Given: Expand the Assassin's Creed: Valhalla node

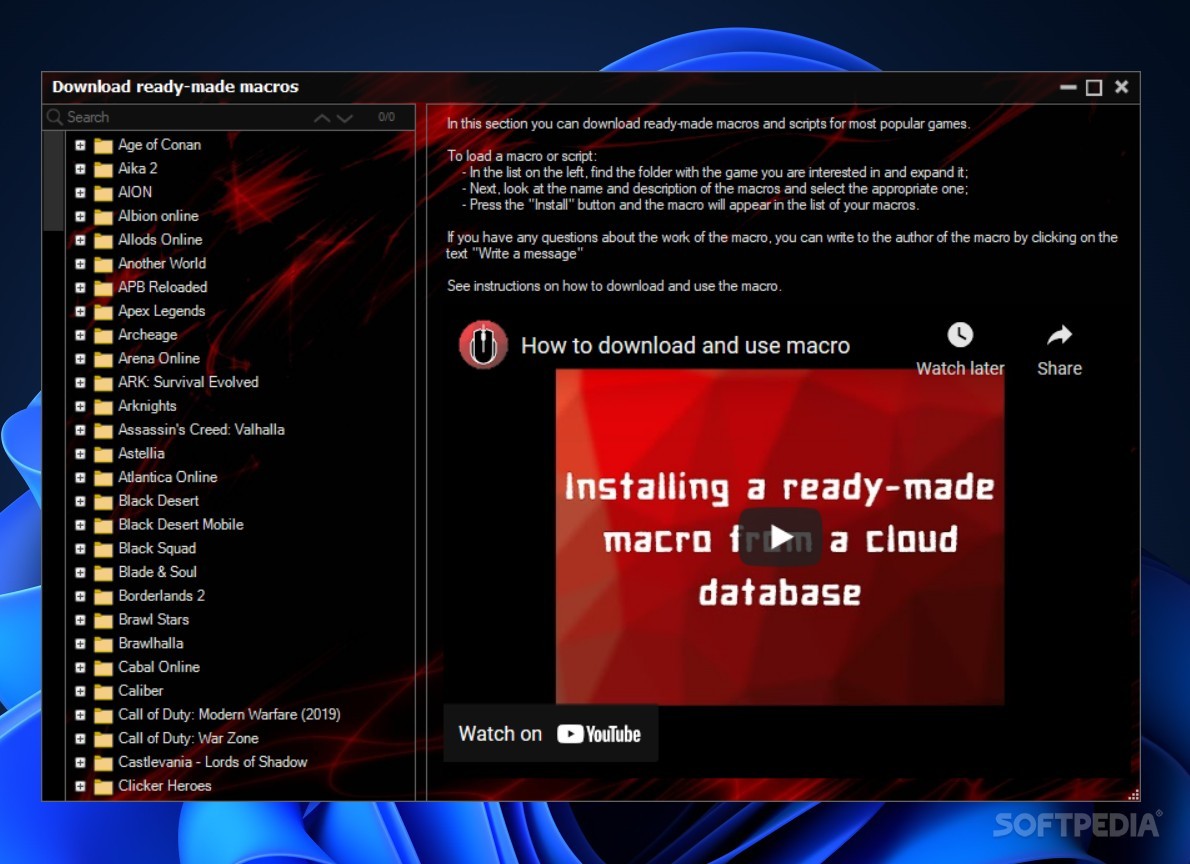Looking at the screenshot, I should 80,430.
